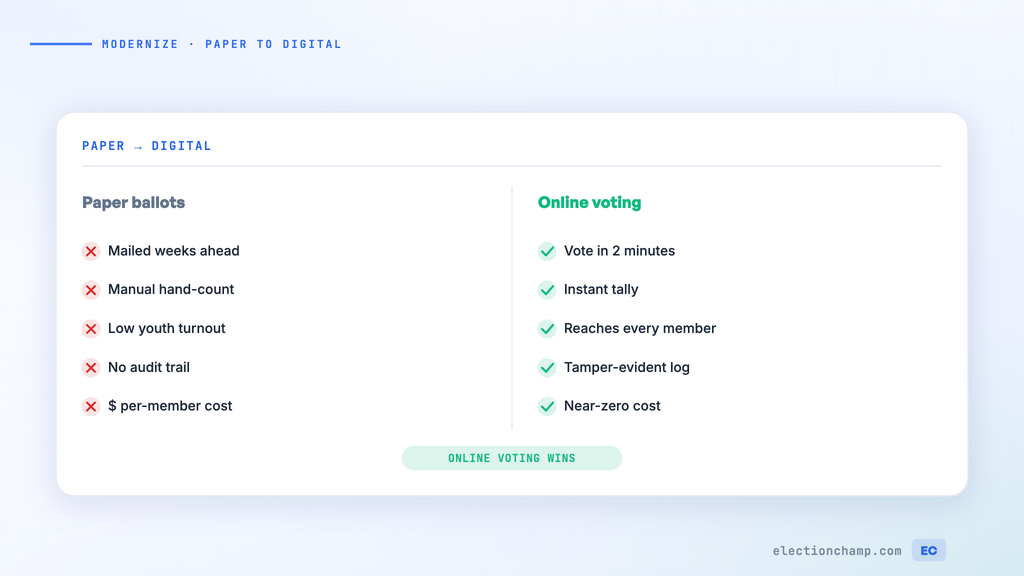Click the ONLINE VOTING WINS pill
Viewport: 1024px width, 576px height.
[x=512, y=458]
